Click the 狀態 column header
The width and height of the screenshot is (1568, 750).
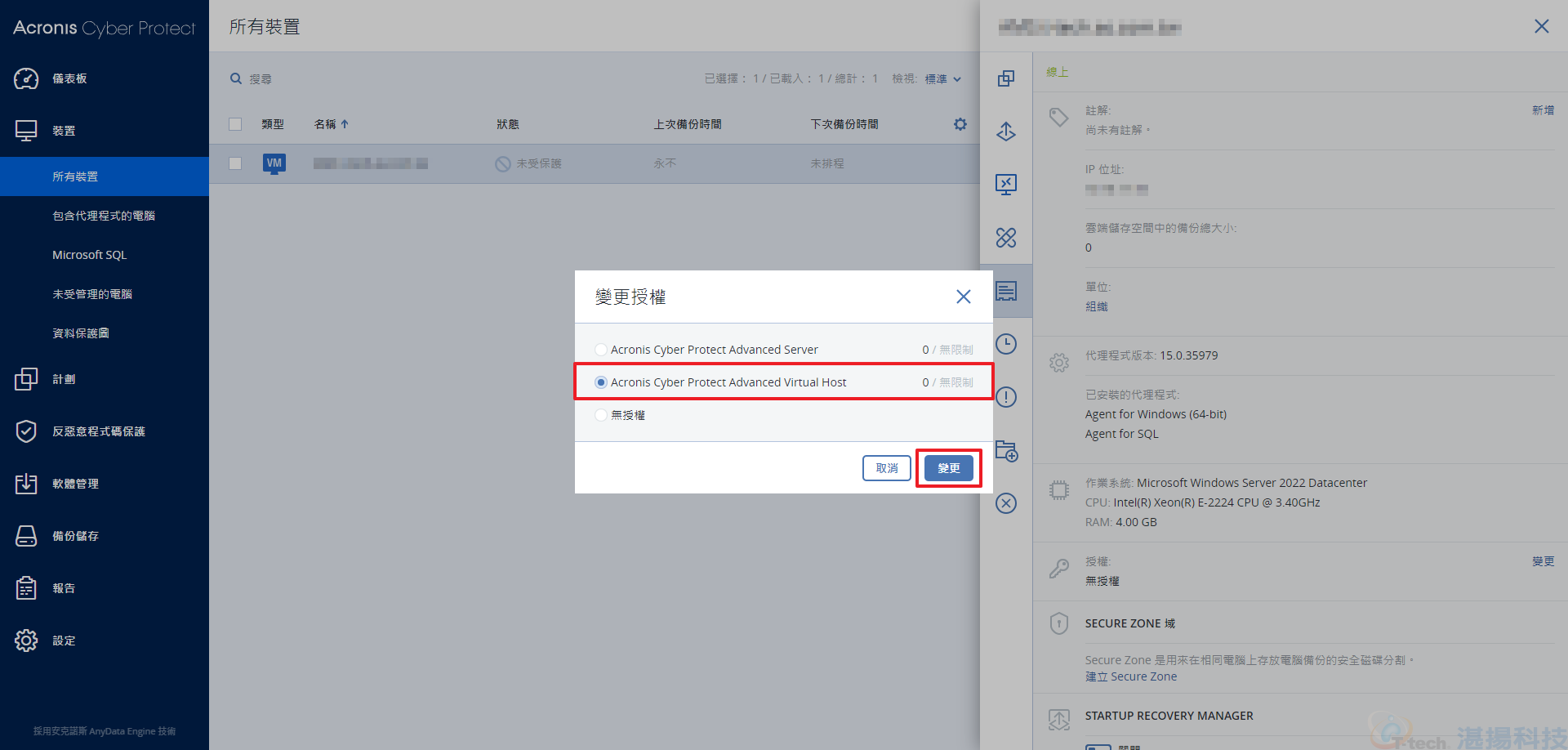508,124
